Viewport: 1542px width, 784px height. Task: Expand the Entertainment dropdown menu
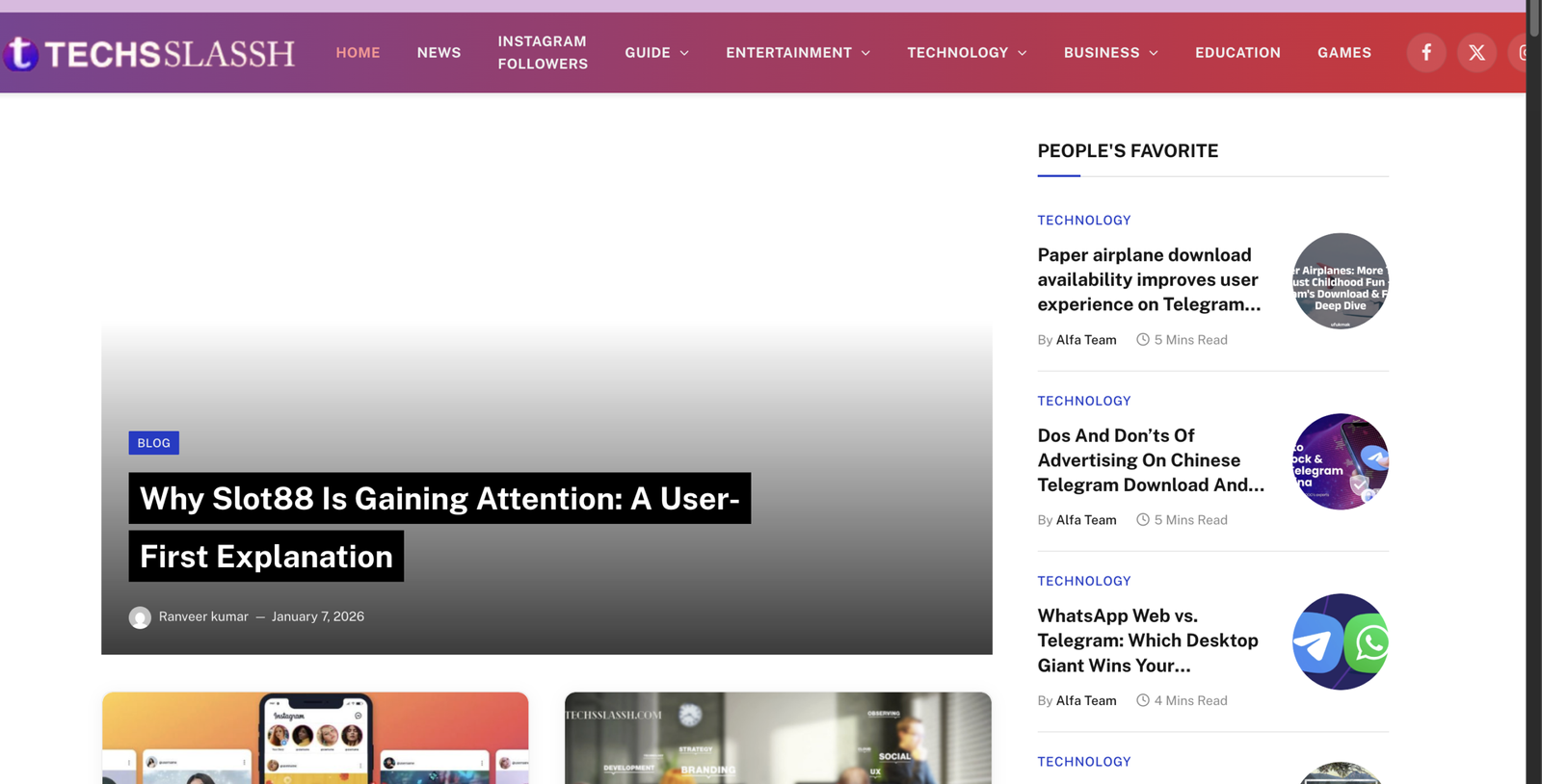[x=797, y=53]
